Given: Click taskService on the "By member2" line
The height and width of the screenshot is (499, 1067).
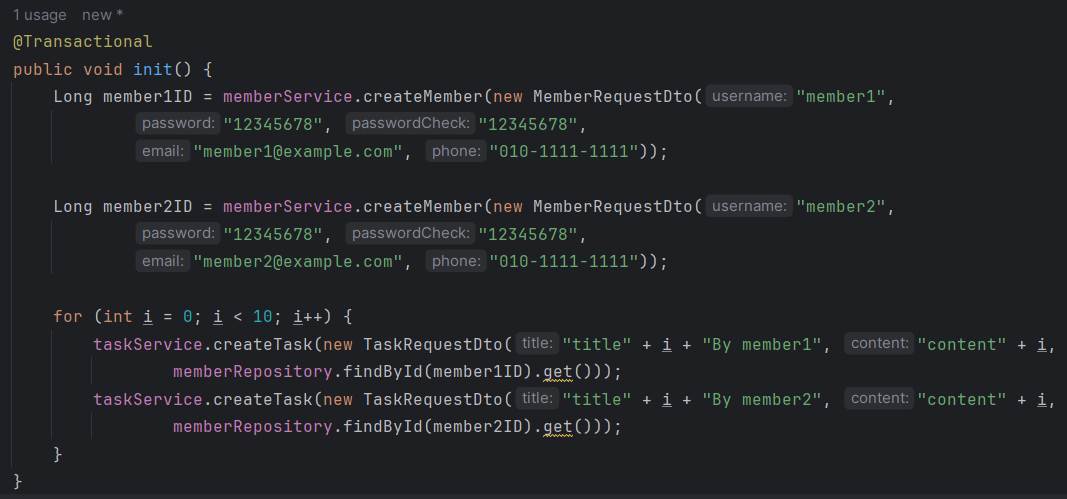Looking at the screenshot, I should point(148,400).
